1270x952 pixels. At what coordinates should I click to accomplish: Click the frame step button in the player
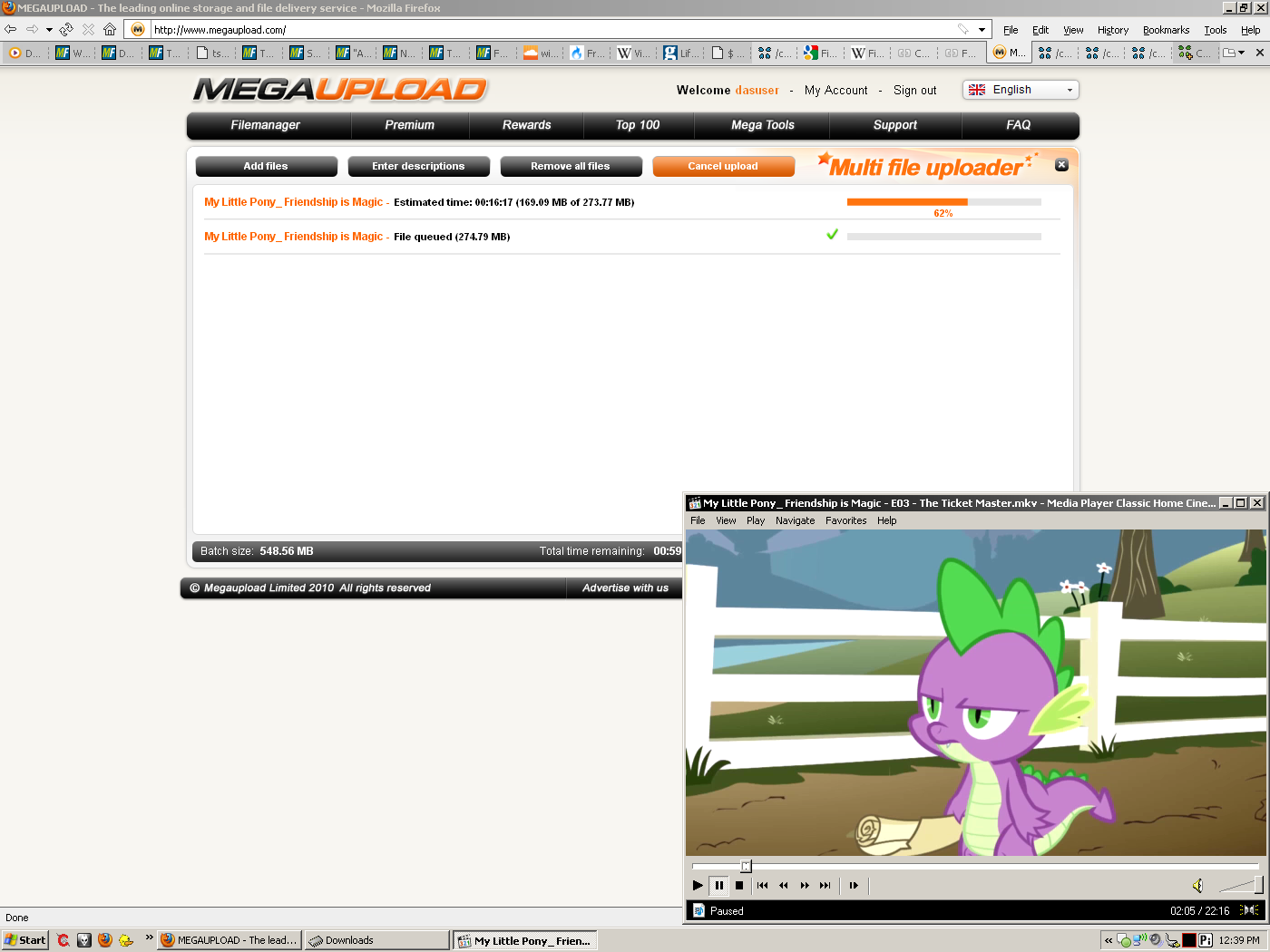[x=854, y=886]
